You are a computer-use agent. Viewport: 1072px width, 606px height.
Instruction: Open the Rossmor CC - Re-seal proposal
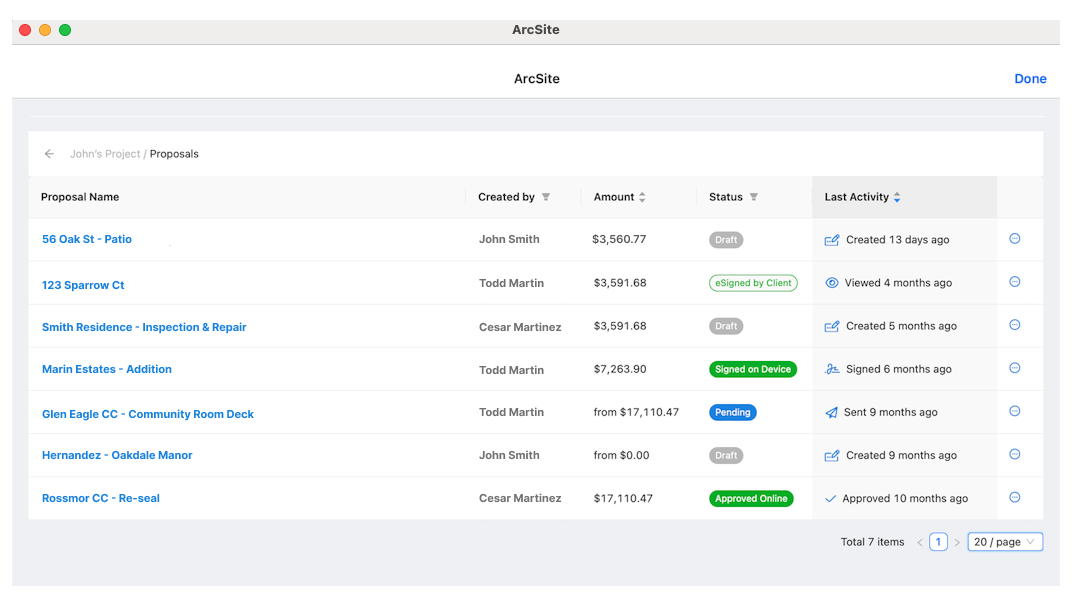click(100, 498)
